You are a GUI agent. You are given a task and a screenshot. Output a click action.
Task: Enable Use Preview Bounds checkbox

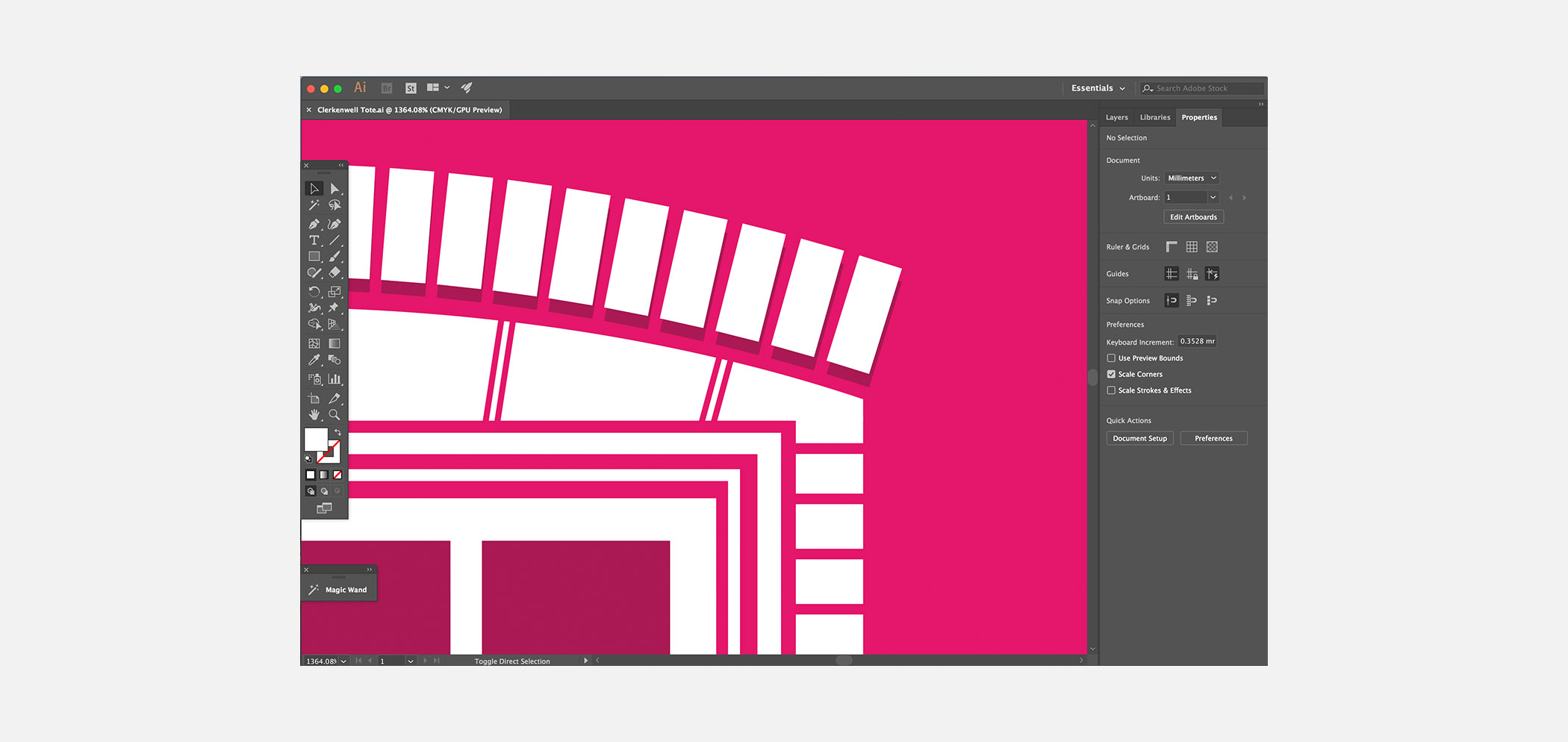(1111, 358)
